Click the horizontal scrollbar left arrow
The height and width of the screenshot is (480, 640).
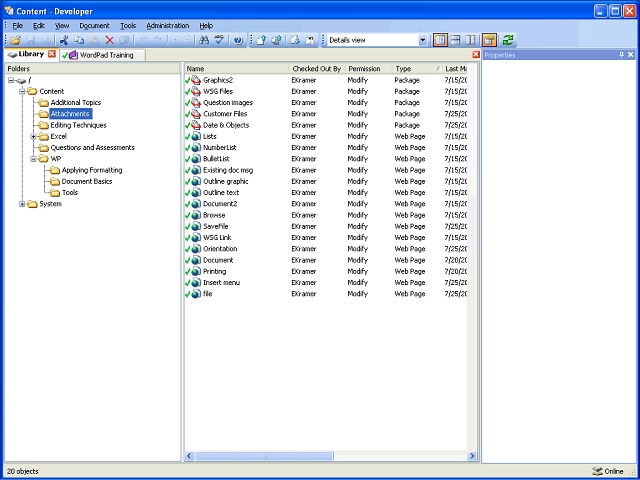click(x=189, y=456)
